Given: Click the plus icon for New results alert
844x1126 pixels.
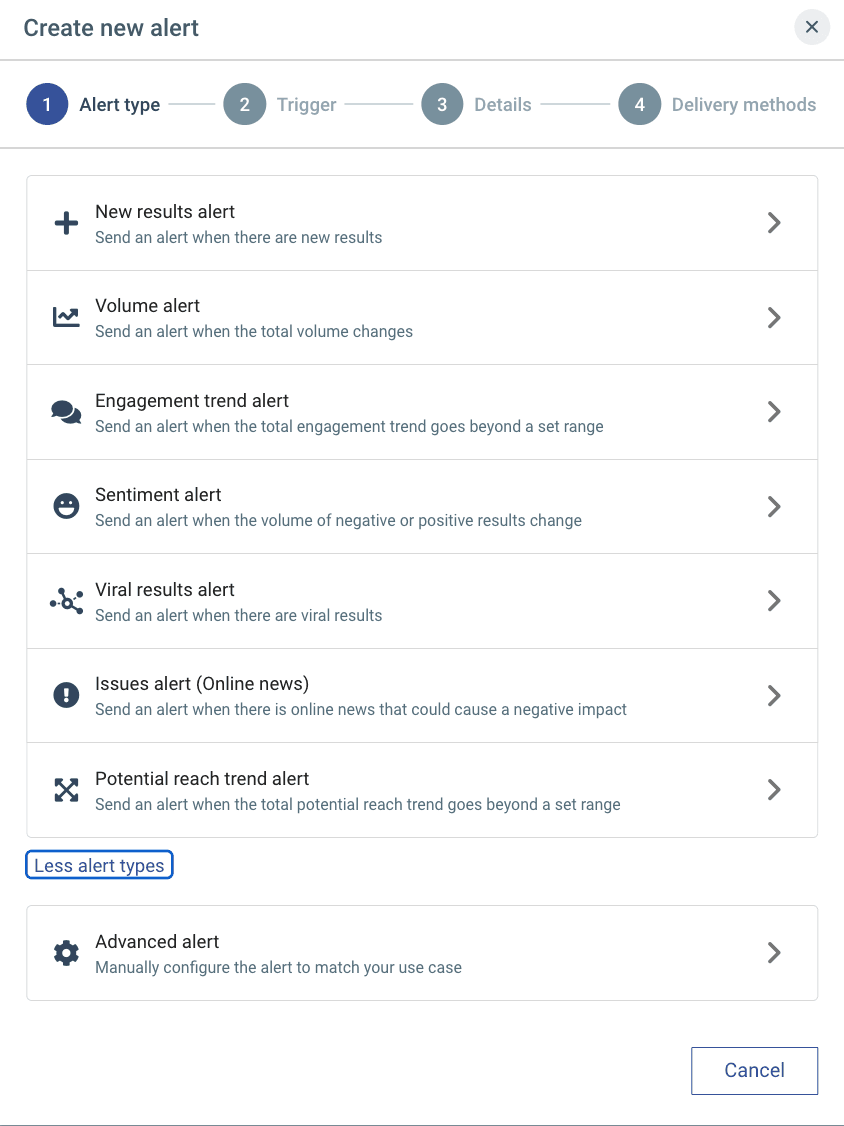Looking at the screenshot, I should click(x=66, y=223).
